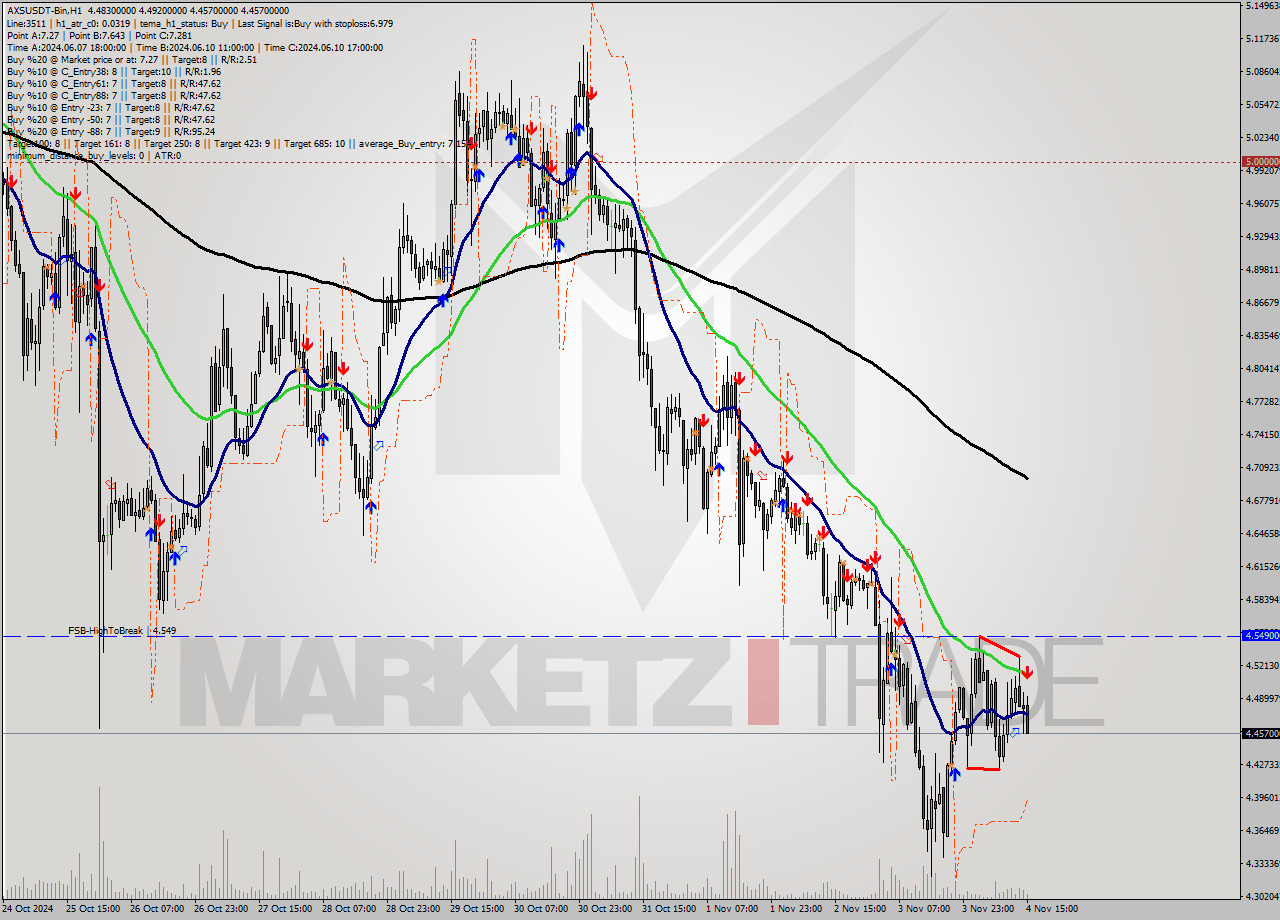Click the minimum_distance_buy_levels text line
Image resolution: width=1280 pixels, height=920 pixels.
click(94, 156)
